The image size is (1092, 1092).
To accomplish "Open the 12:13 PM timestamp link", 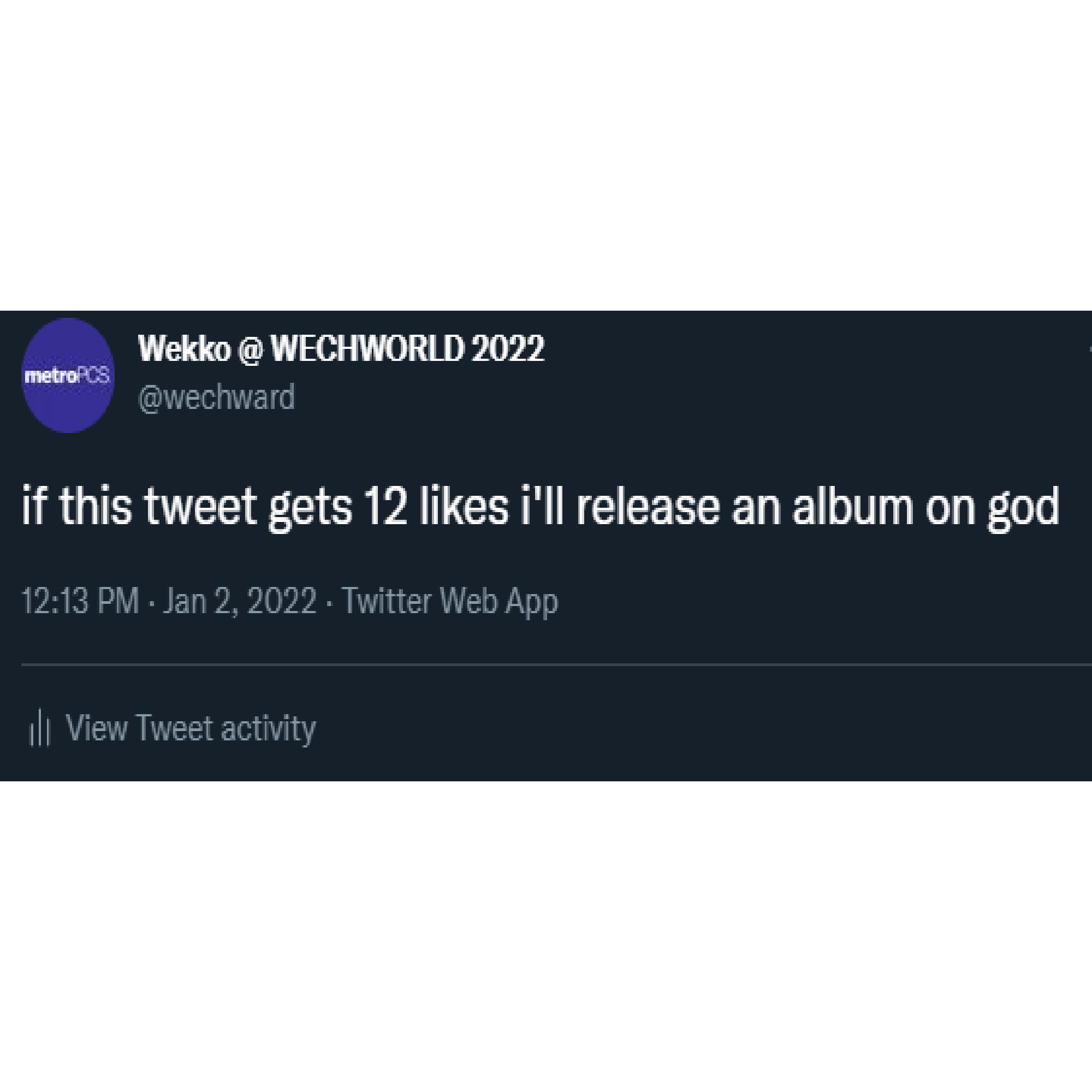I will coord(80,601).
